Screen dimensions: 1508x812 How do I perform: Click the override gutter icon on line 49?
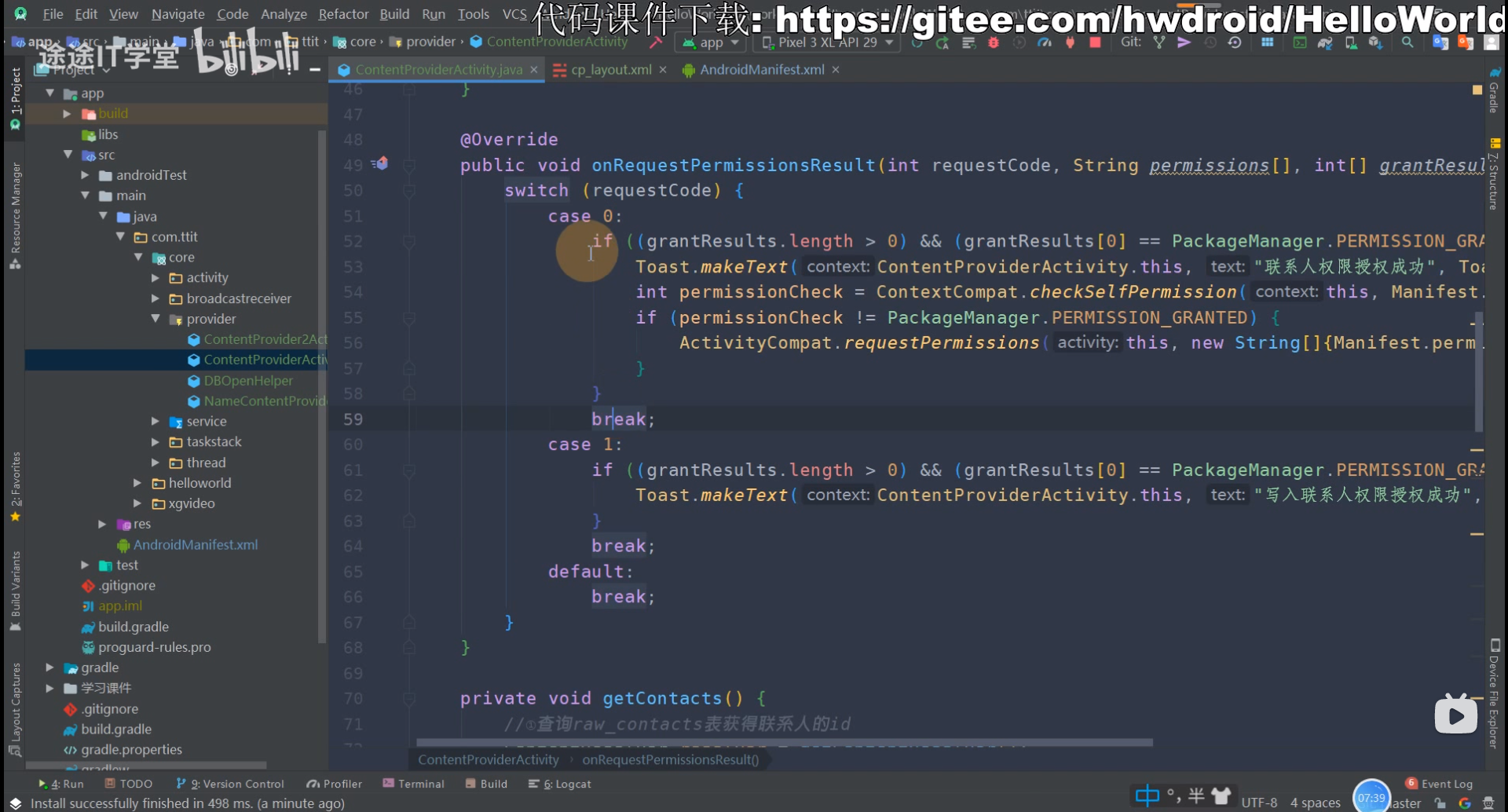tap(380, 164)
